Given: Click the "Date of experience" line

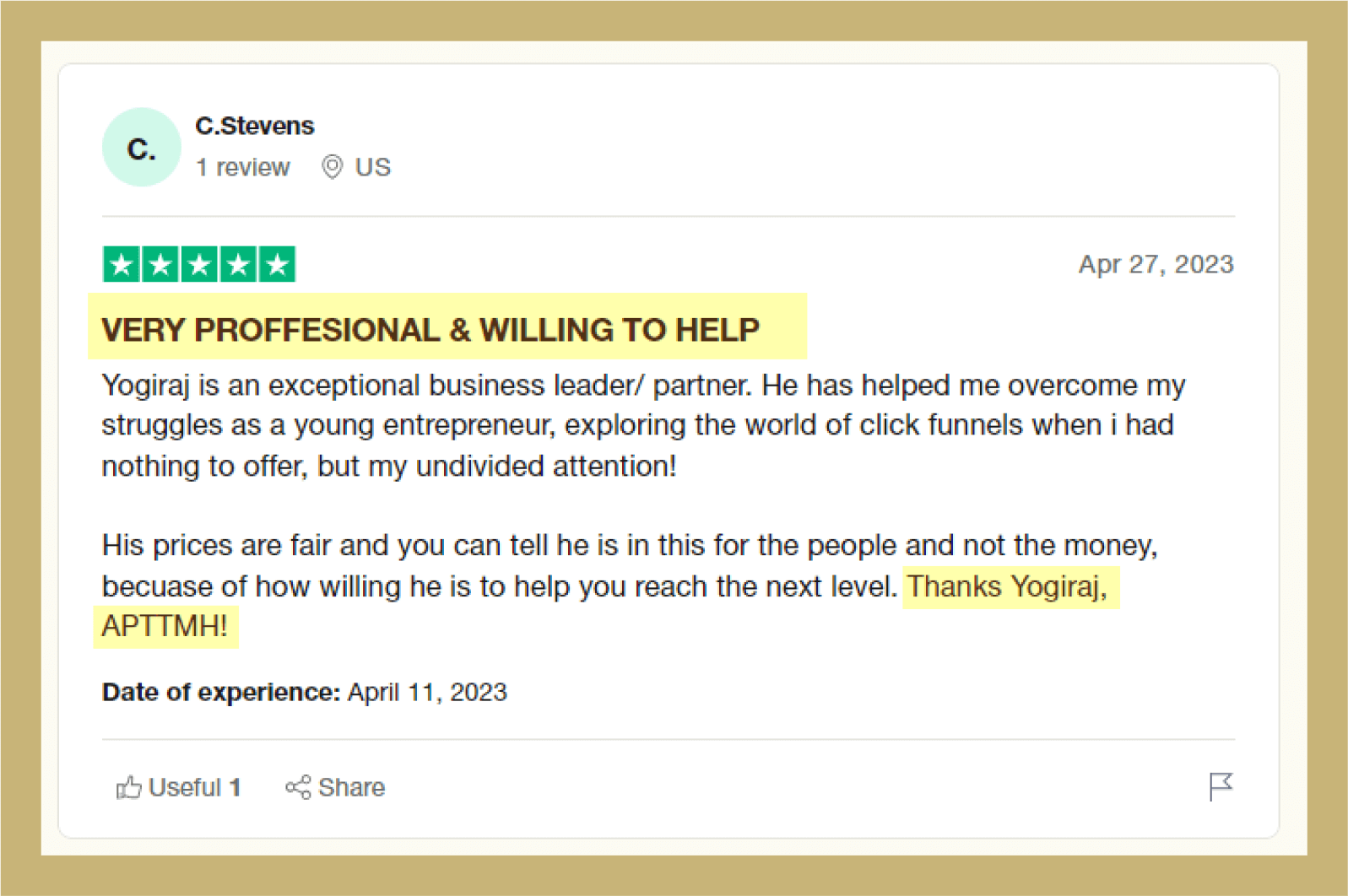Looking at the screenshot, I should (304, 692).
